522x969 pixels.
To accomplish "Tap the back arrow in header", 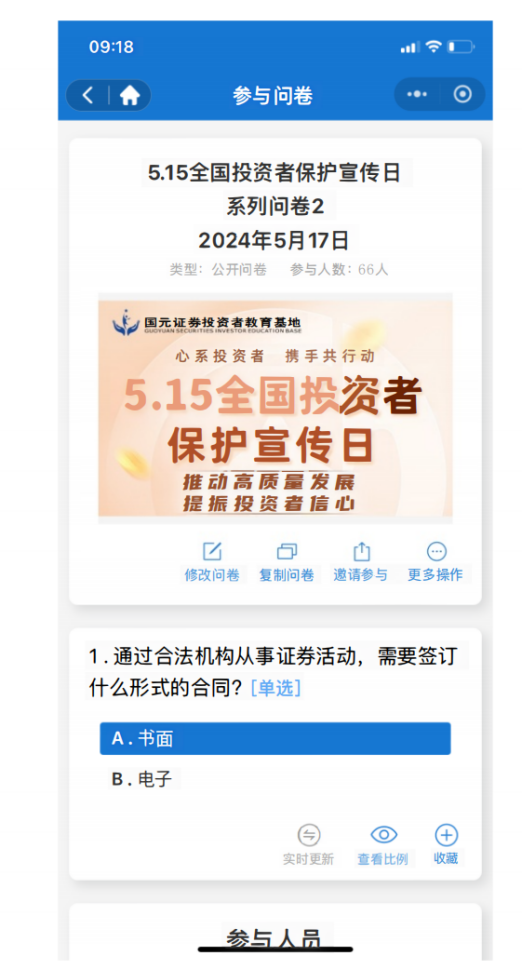I will [x=88, y=95].
